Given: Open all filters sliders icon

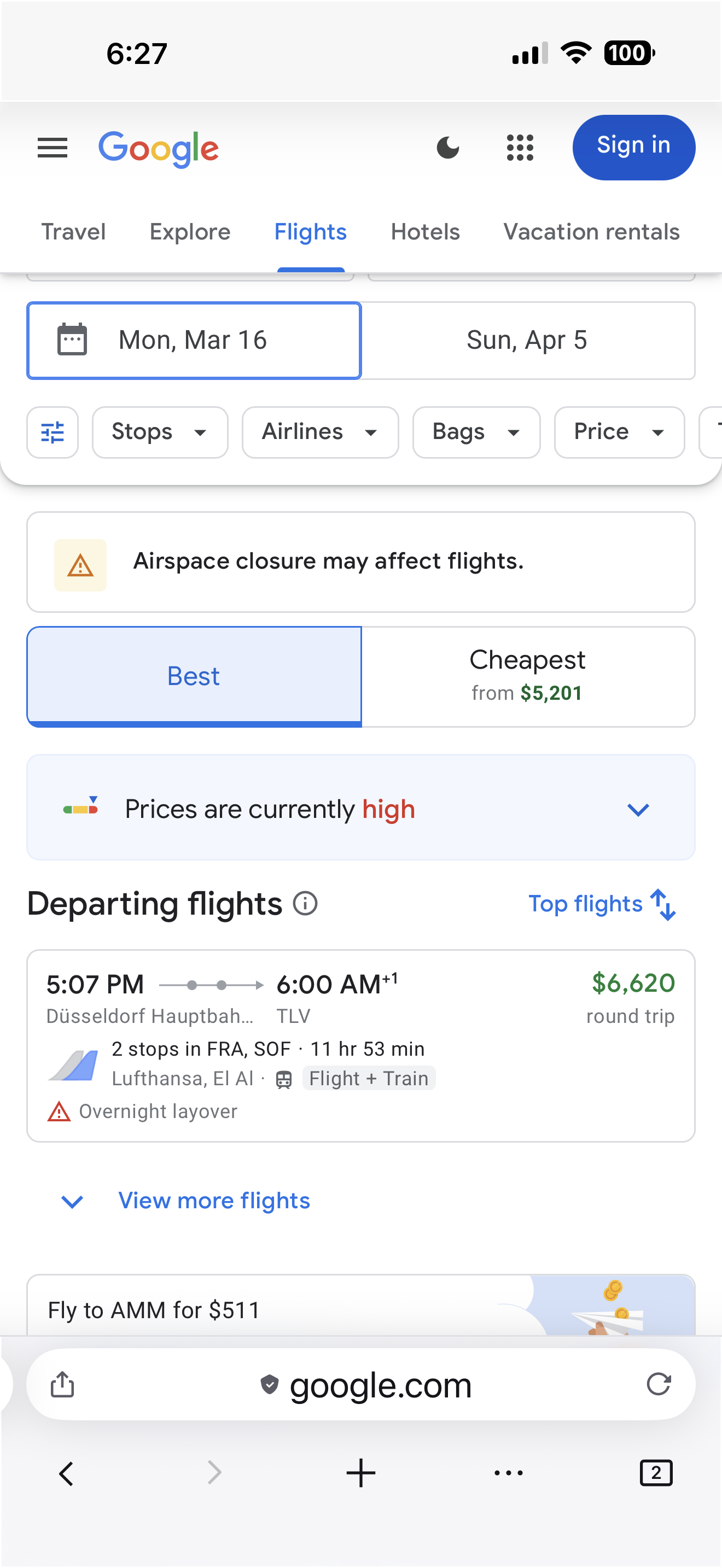Looking at the screenshot, I should 53,432.
